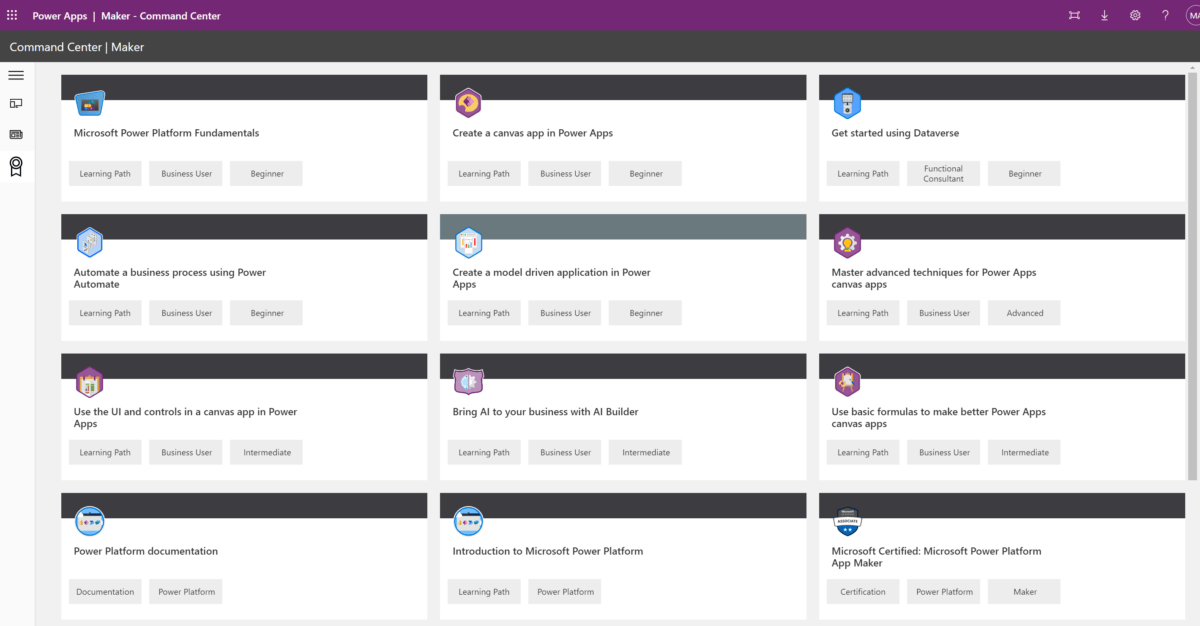Click the download icon in the top bar
Screen dimensions: 1200x626
click(1104, 15)
